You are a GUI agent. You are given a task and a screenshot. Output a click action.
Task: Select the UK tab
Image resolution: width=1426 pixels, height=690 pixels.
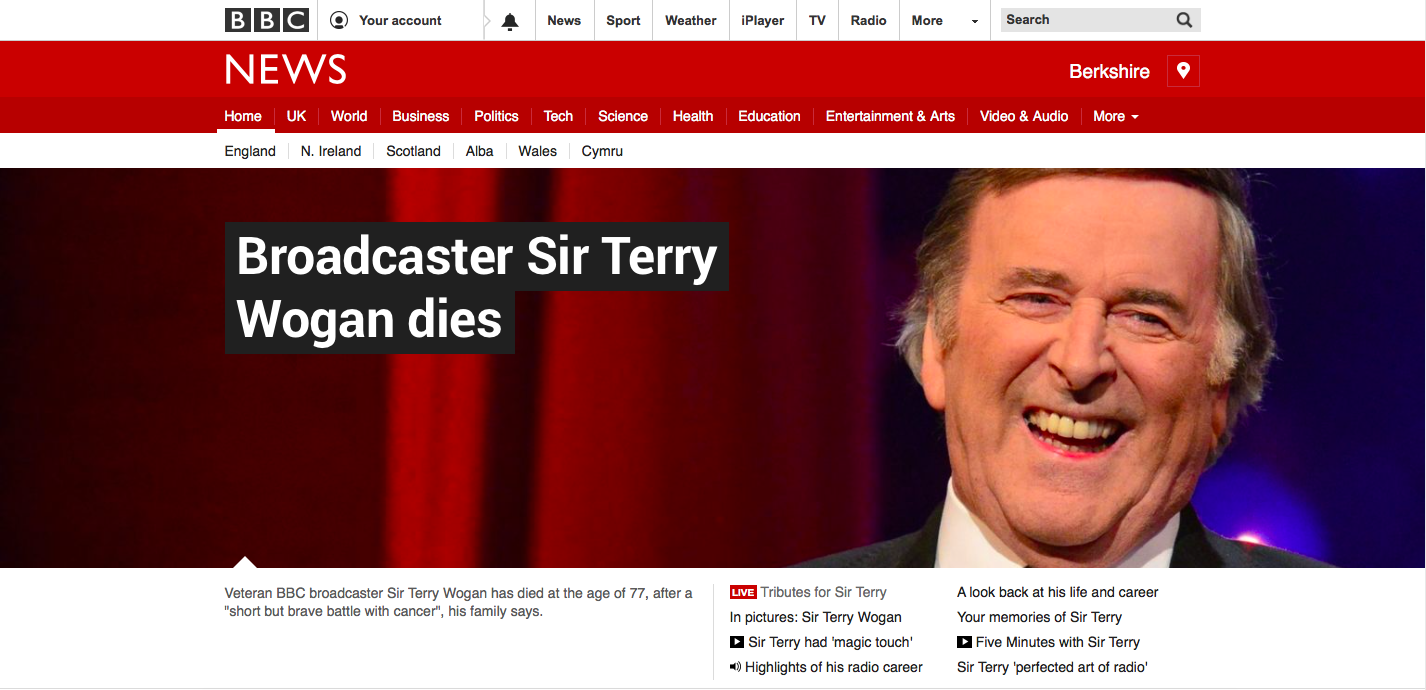coord(296,116)
